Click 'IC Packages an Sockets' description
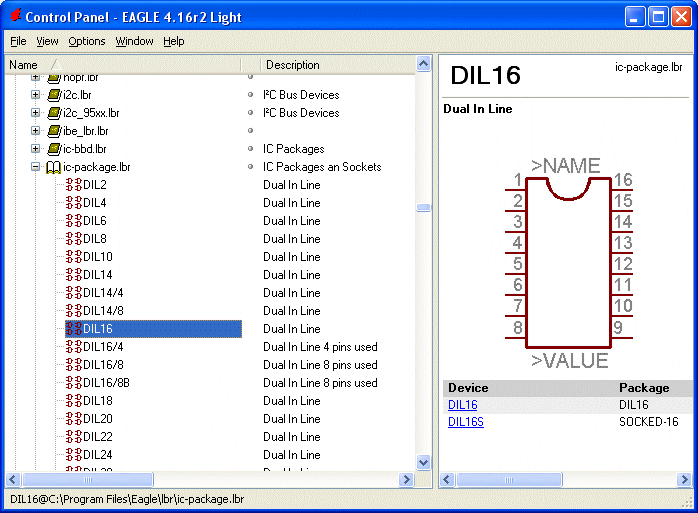This screenshot has height=513, width=698. tap(322, 167)
